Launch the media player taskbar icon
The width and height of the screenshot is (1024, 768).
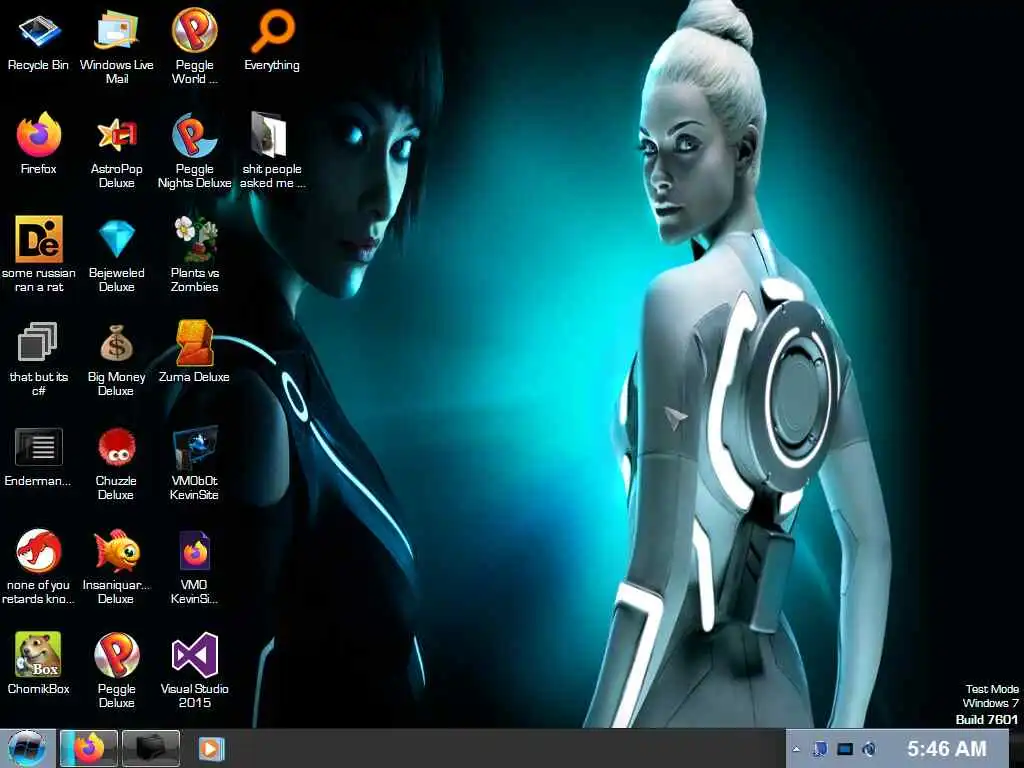coord(211,748)
